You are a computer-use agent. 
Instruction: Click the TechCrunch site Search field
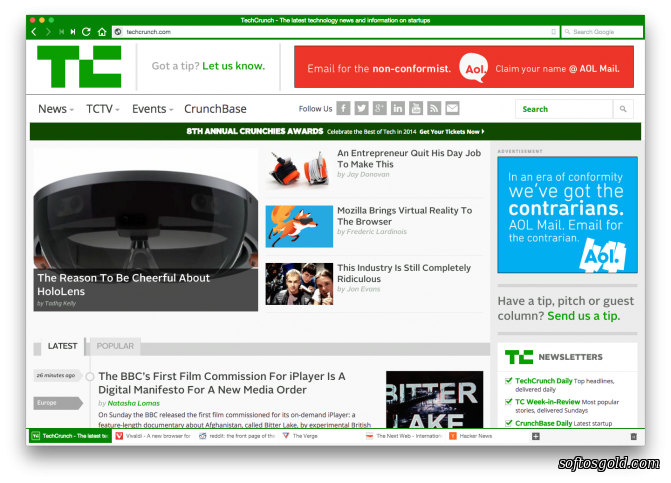[x=564, y=109]
